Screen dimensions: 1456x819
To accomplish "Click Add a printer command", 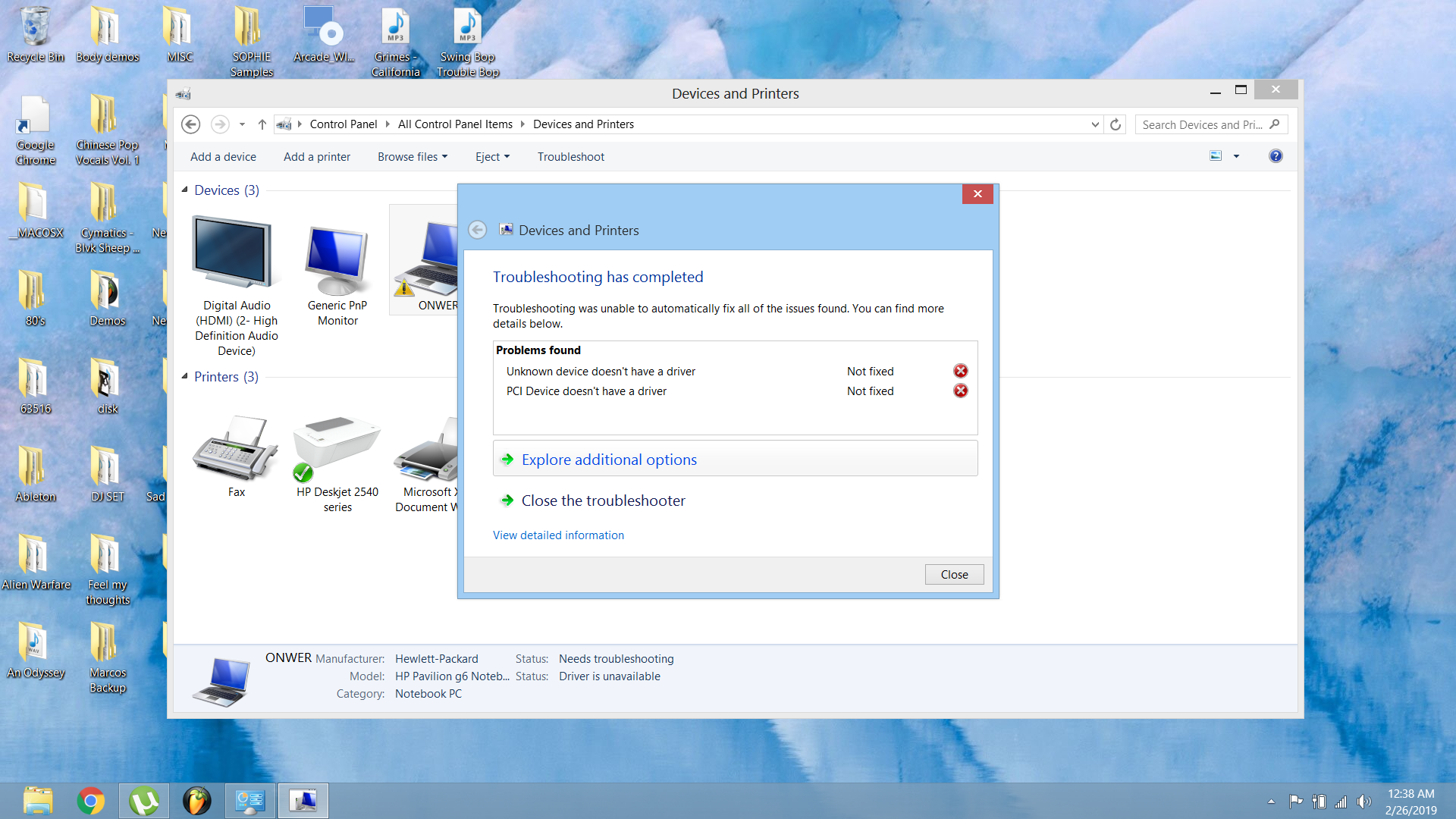I will [x=317, y=157].
